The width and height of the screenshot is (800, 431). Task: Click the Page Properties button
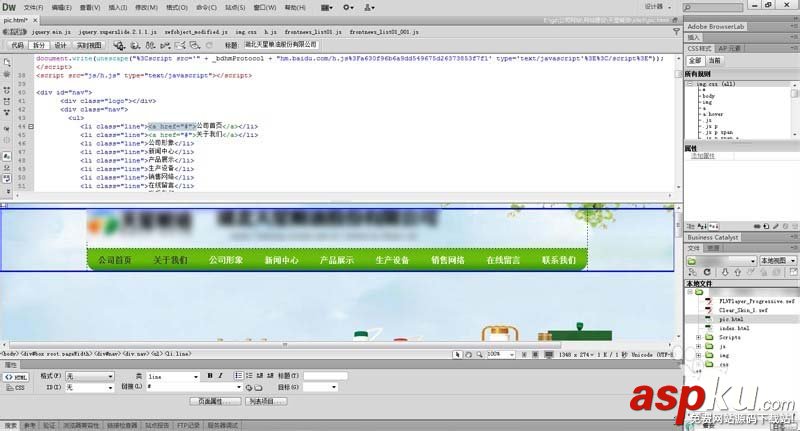coord(214,401)
